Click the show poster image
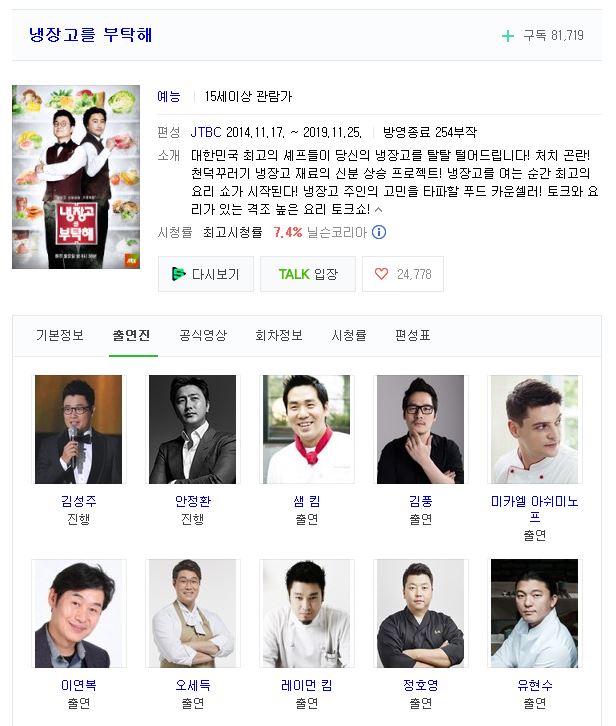The image size is (616, 726). tap(76, 177)
